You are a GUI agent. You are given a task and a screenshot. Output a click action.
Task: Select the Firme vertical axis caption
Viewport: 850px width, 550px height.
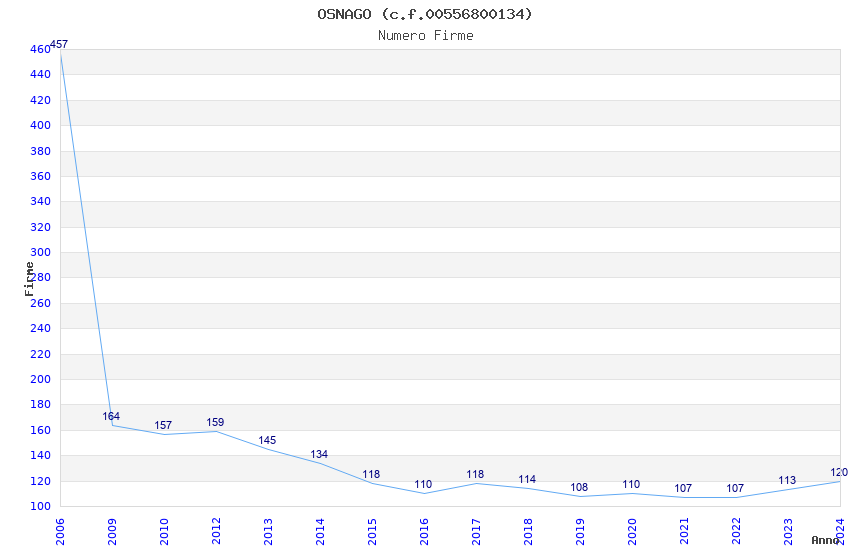29,279
